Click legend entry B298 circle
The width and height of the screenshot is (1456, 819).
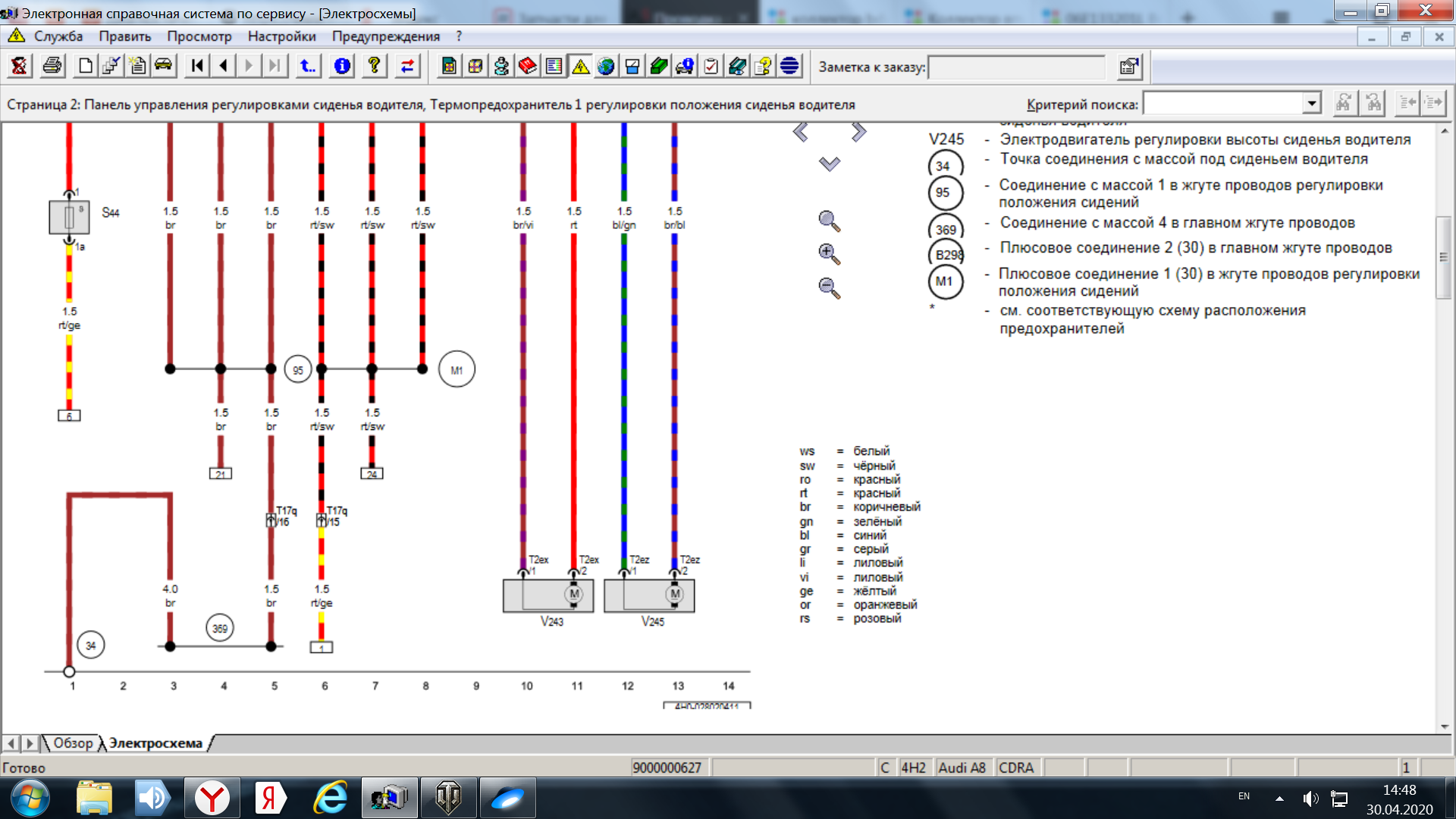(x=946, y=255)
